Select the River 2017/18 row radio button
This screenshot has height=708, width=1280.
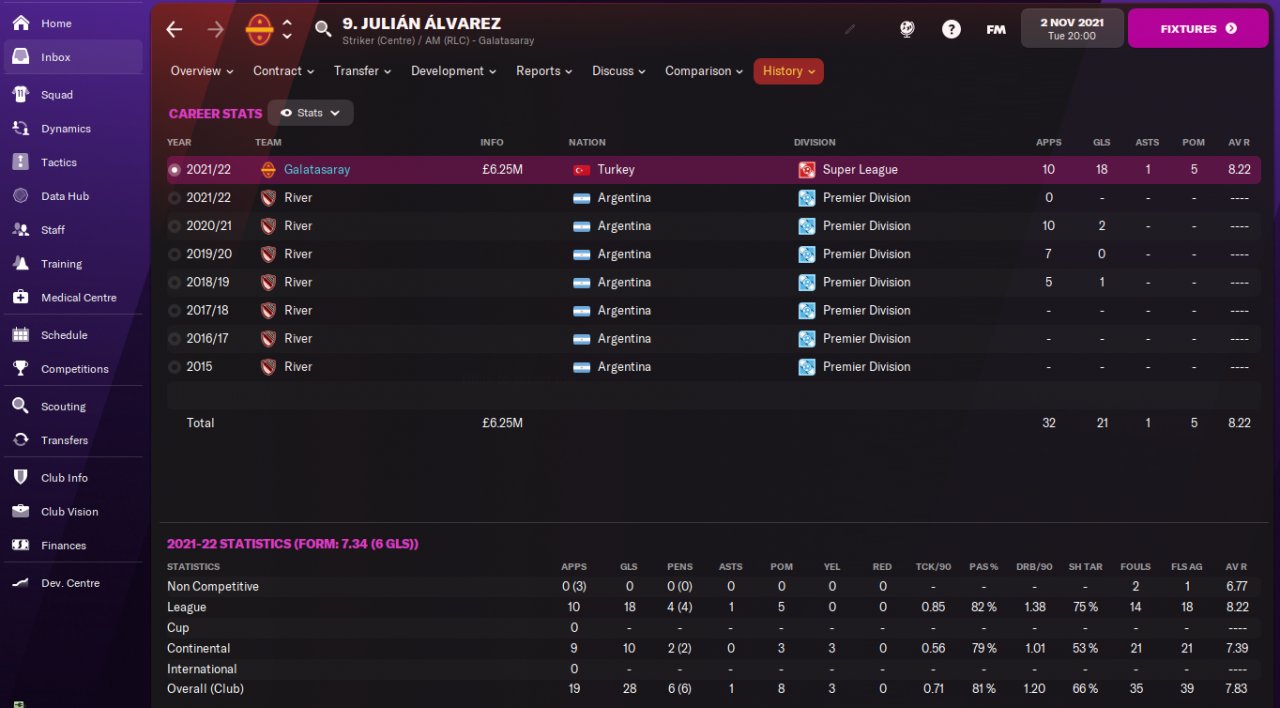pos(175,310)
